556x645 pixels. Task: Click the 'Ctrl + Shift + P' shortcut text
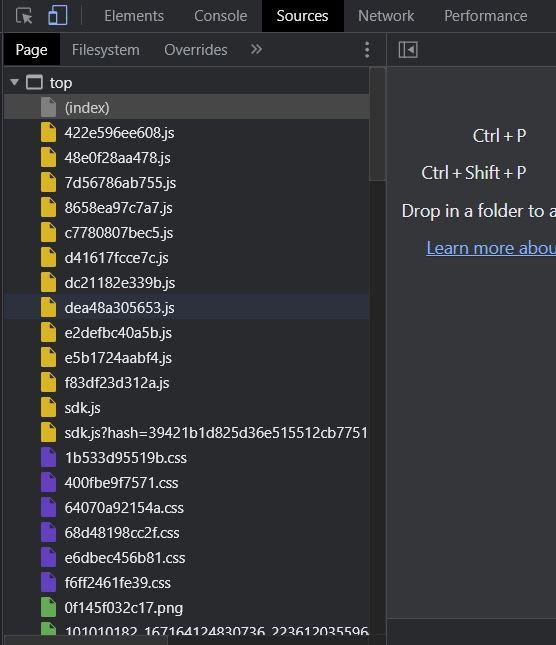click(x=473, y=173)
